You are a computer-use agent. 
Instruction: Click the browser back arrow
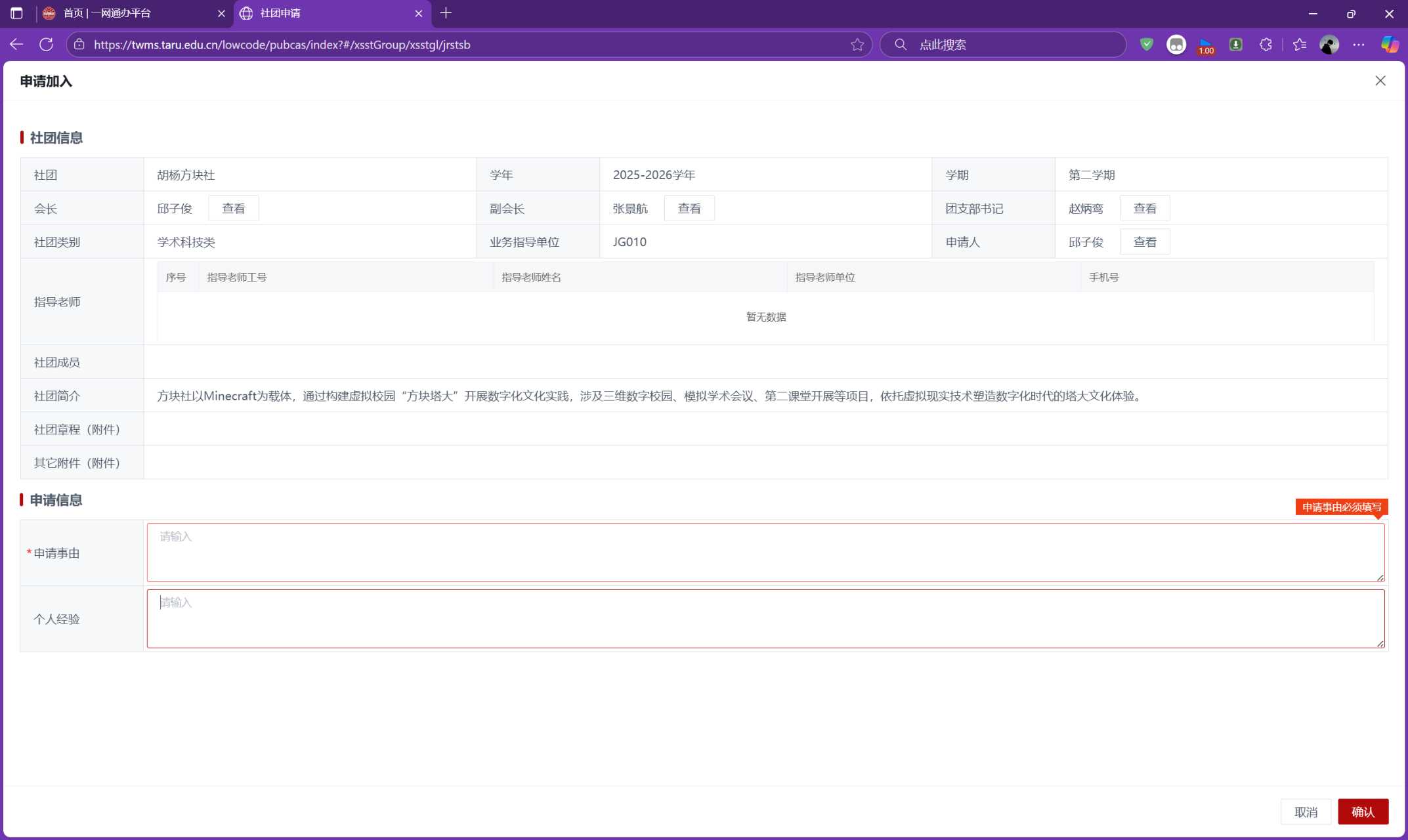[x=16, y=45]
